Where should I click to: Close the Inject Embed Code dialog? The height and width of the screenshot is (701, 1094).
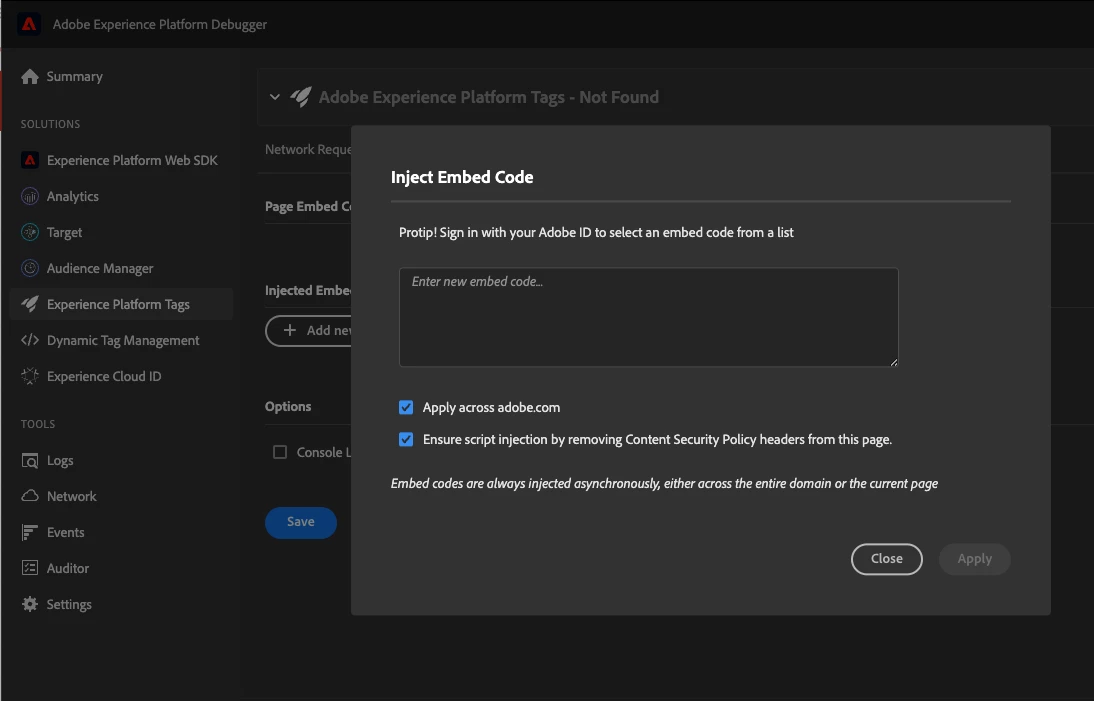pos(887,559)
